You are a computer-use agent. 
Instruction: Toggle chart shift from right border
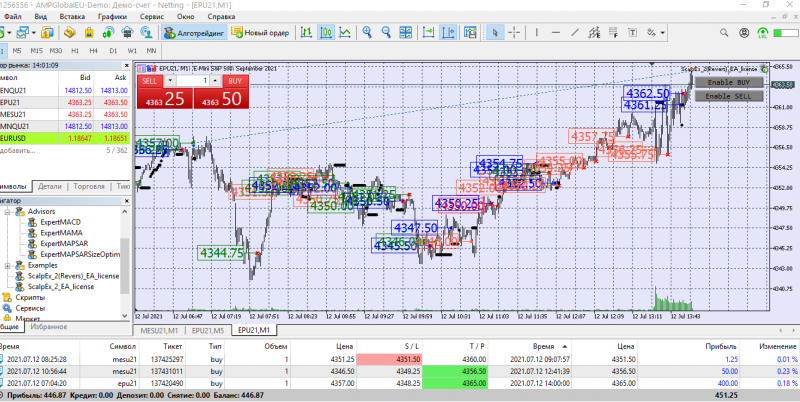448,33
